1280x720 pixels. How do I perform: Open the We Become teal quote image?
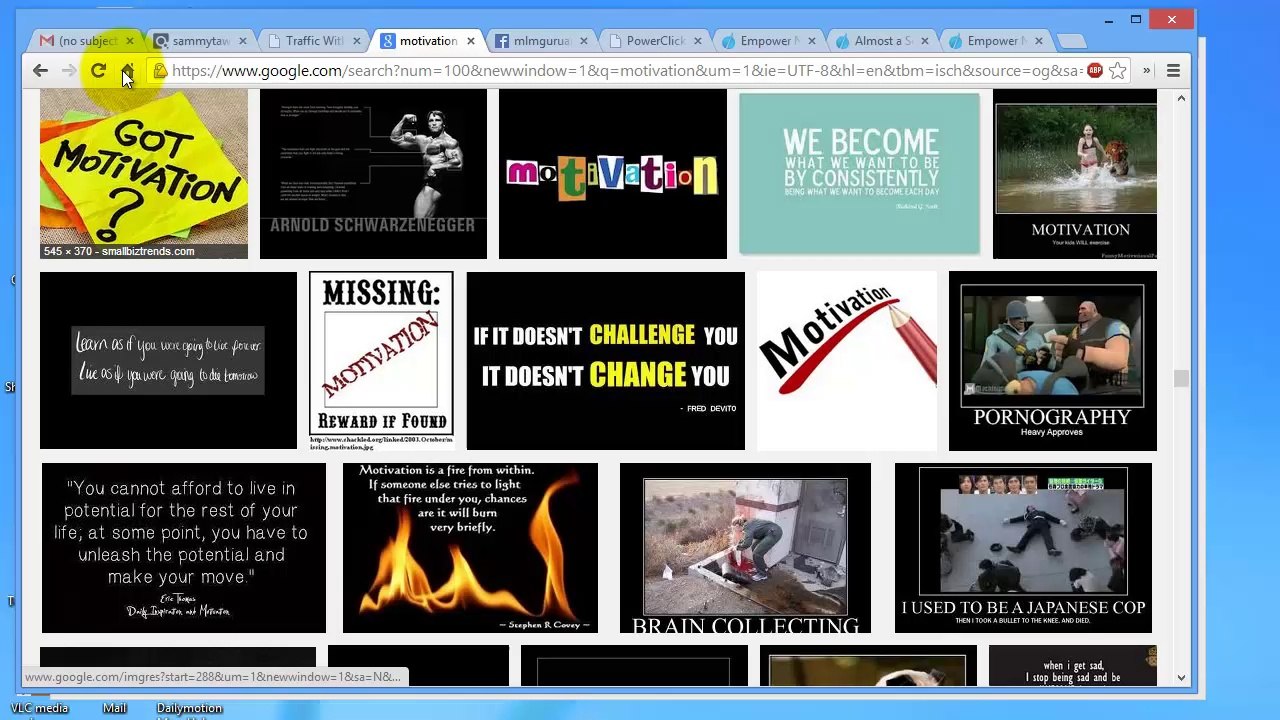click(860, 174)
